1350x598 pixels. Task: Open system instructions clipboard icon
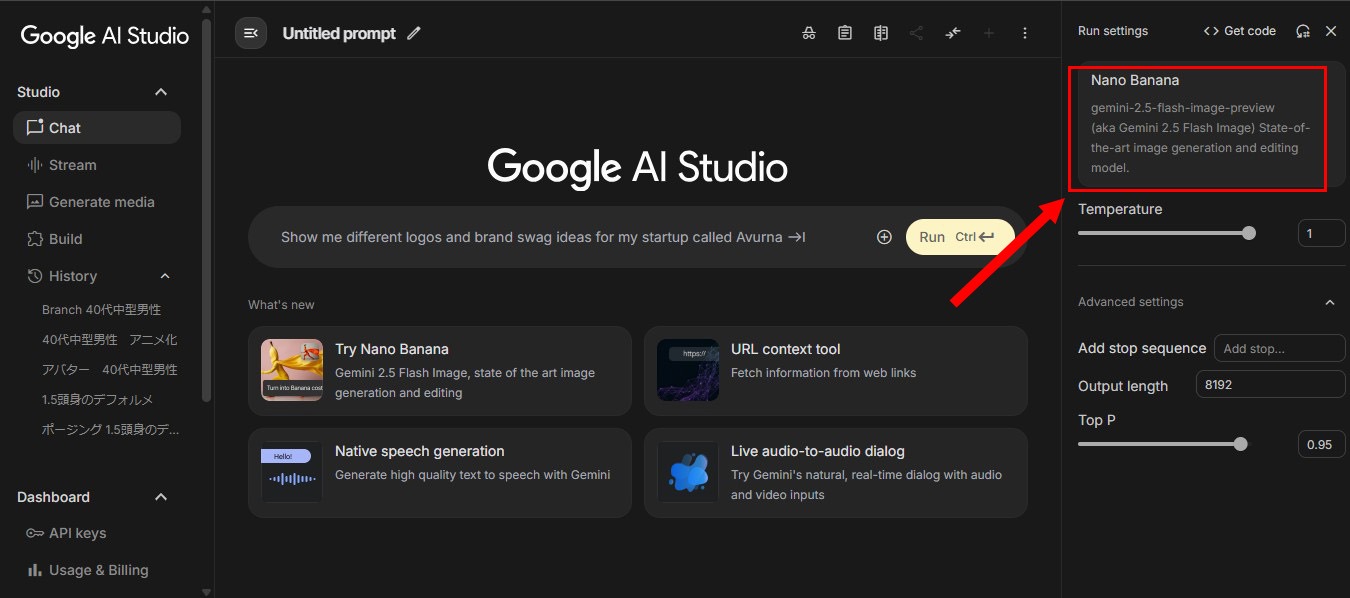(845, 33)
